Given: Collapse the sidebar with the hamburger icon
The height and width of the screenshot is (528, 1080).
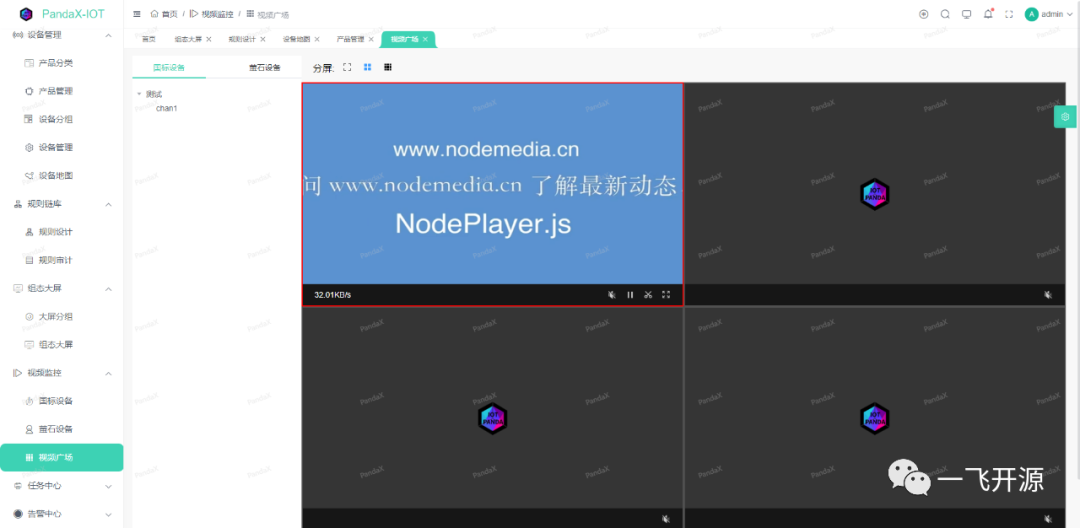Looking at the screenshot, I should coord(136,14).
